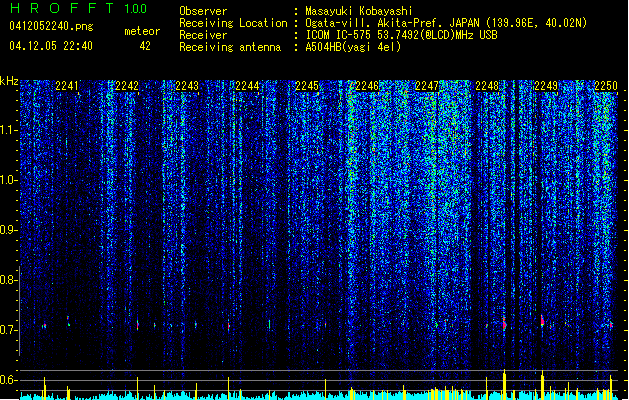Screen dimensions: 629x400
Task: Click the 2241 time marker
Action: (67, 86)
